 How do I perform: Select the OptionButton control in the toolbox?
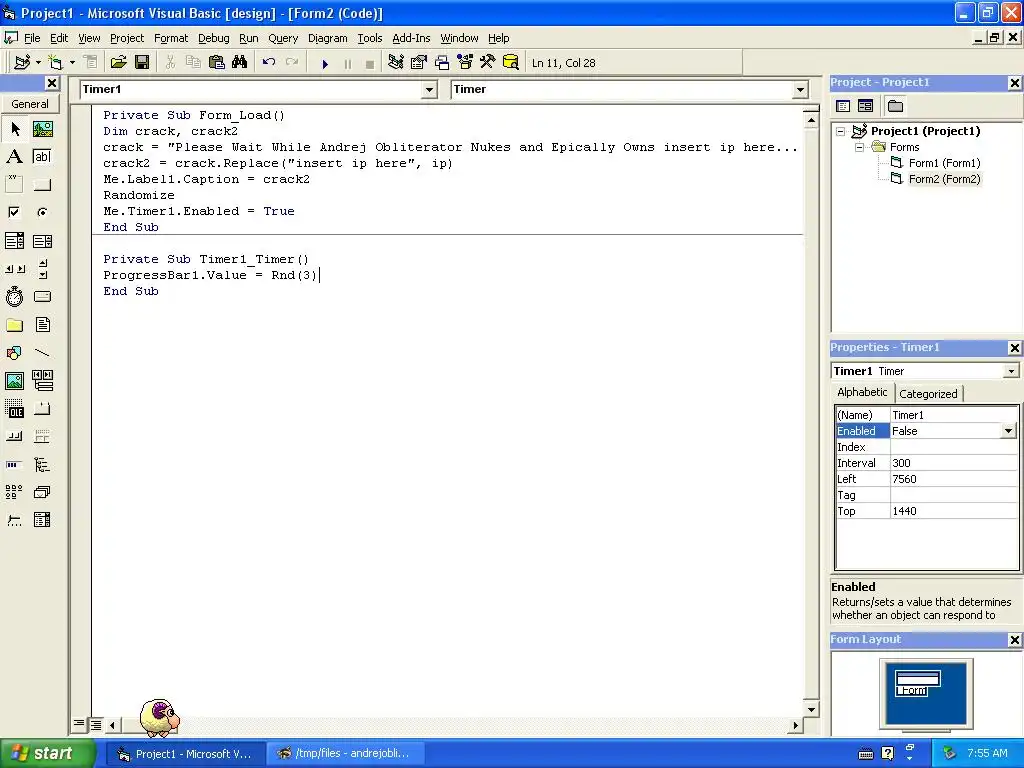click(x=42, y=212)
